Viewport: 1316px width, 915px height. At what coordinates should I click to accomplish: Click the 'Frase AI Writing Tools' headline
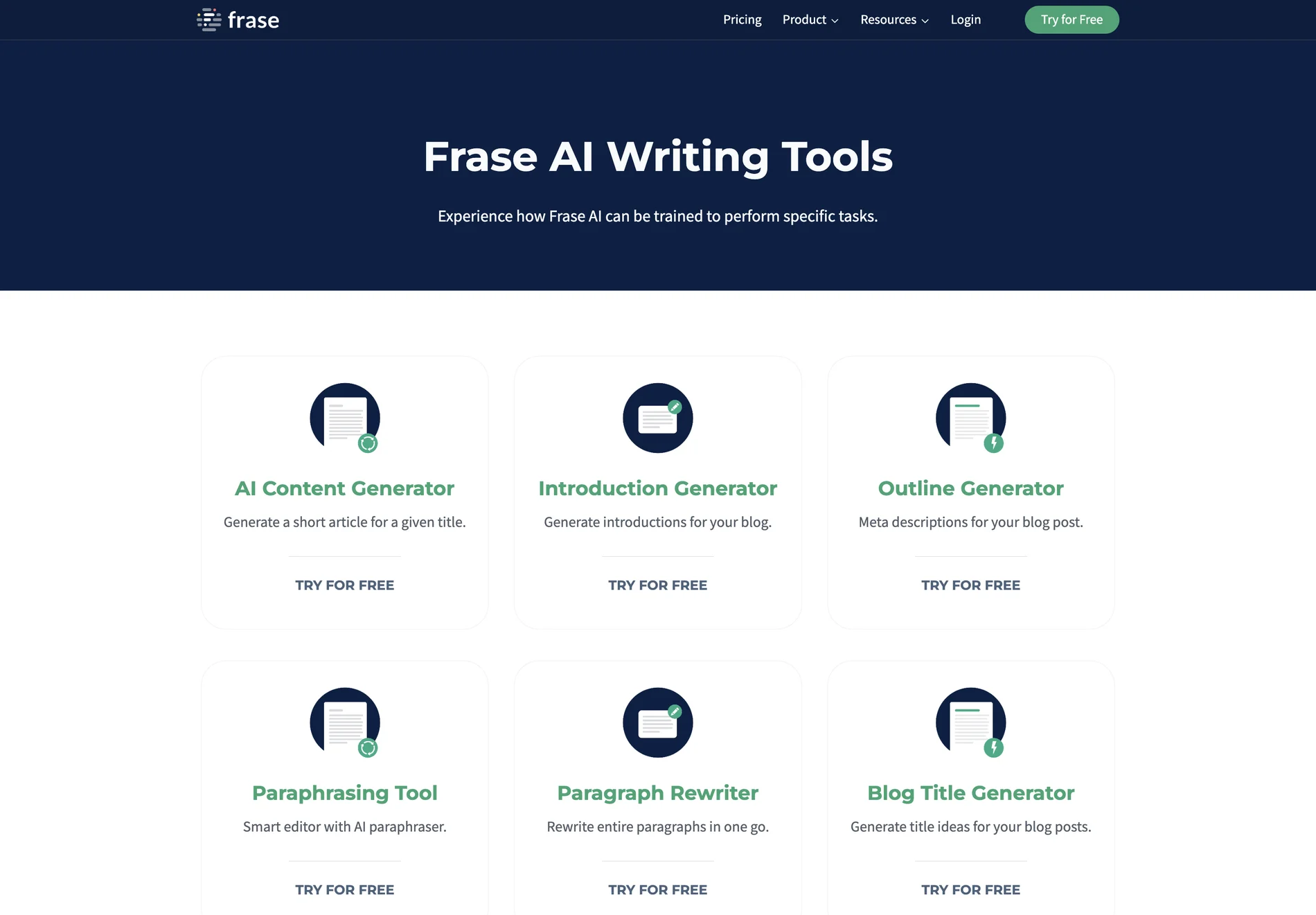[x=658, y=157]
